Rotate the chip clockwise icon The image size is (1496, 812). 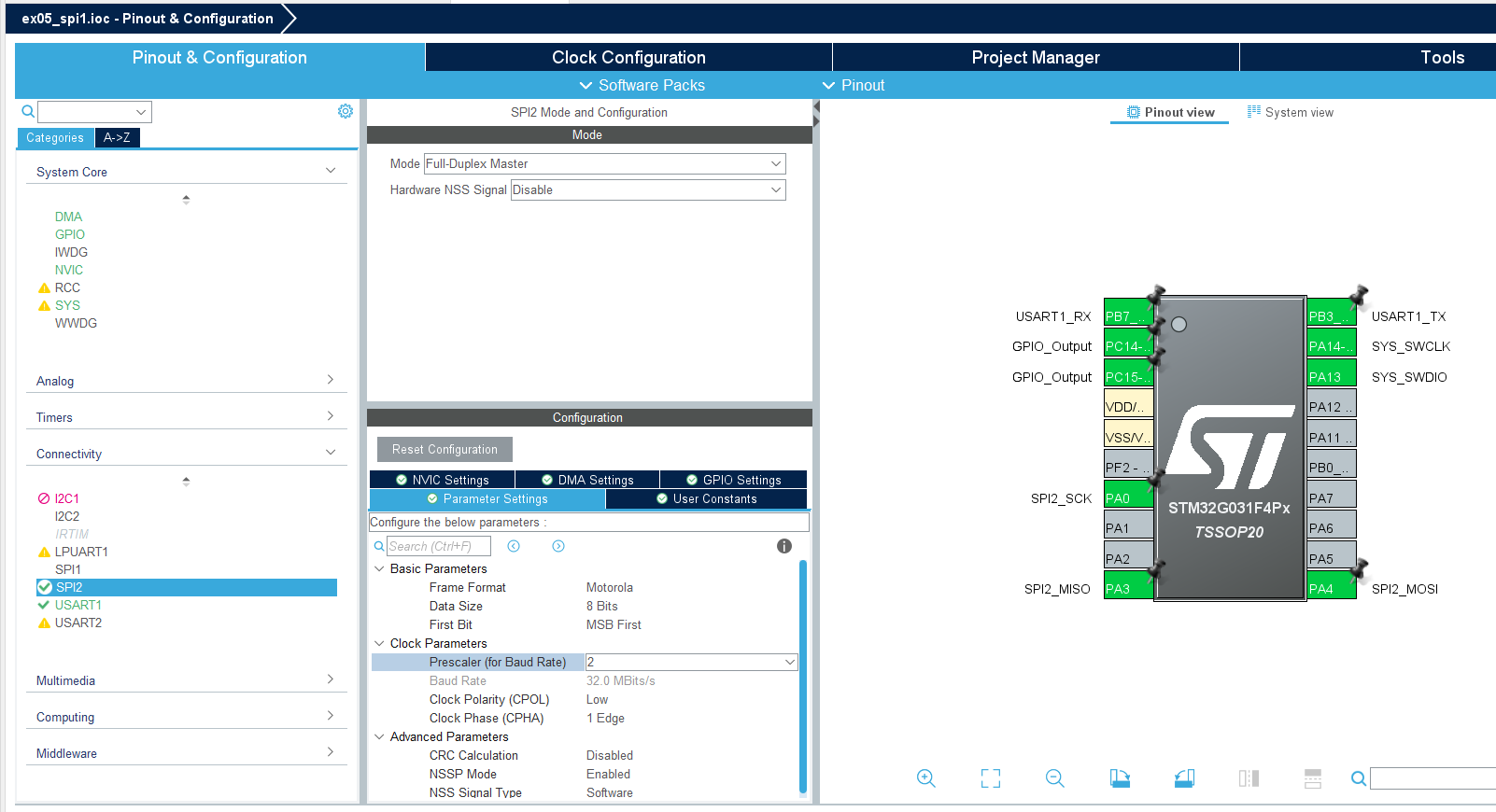[x=1120, y=778]
